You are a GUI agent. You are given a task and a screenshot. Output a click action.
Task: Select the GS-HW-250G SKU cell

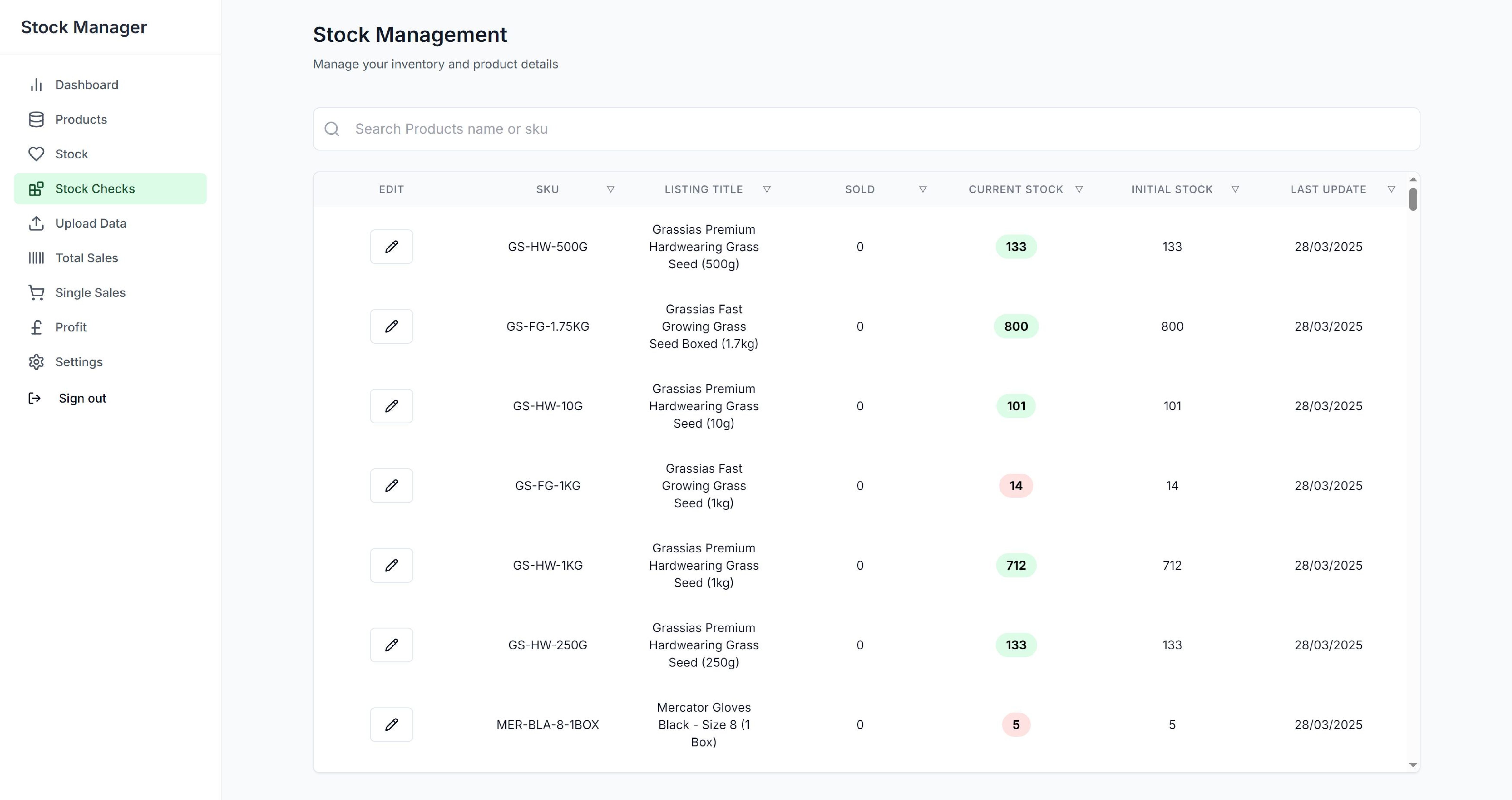pyautogui.click(x=548, y=645)
